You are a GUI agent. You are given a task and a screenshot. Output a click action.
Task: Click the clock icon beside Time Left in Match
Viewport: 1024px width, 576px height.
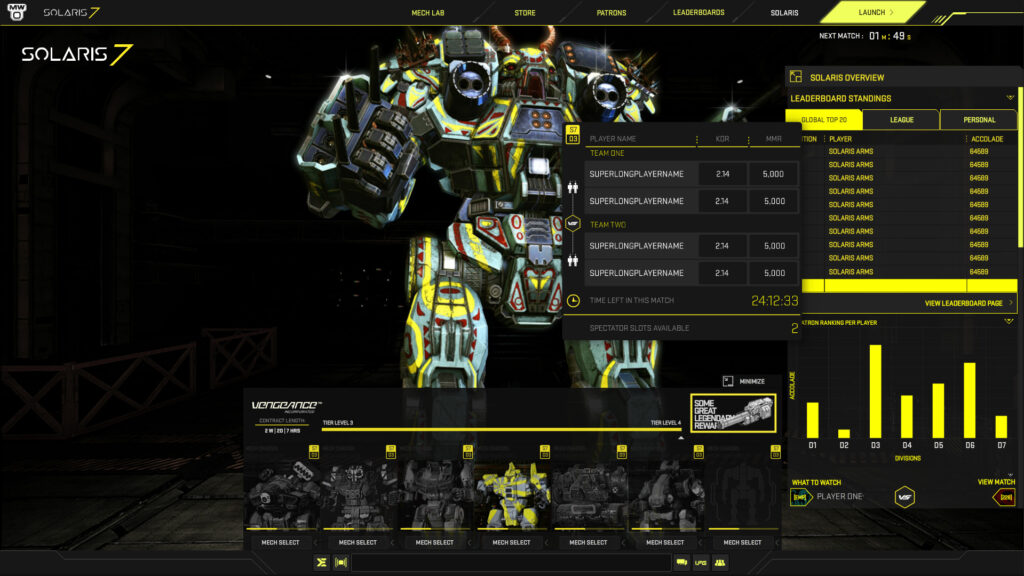(574, 300)
